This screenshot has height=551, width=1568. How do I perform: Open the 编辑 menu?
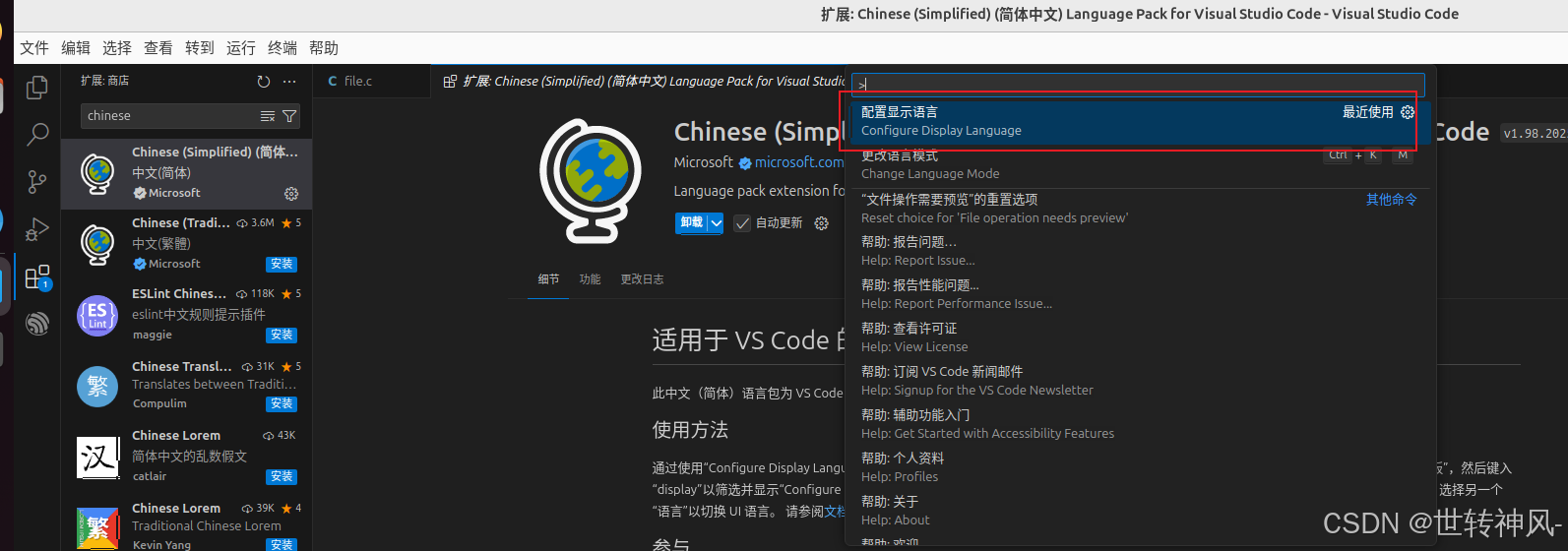76,48
